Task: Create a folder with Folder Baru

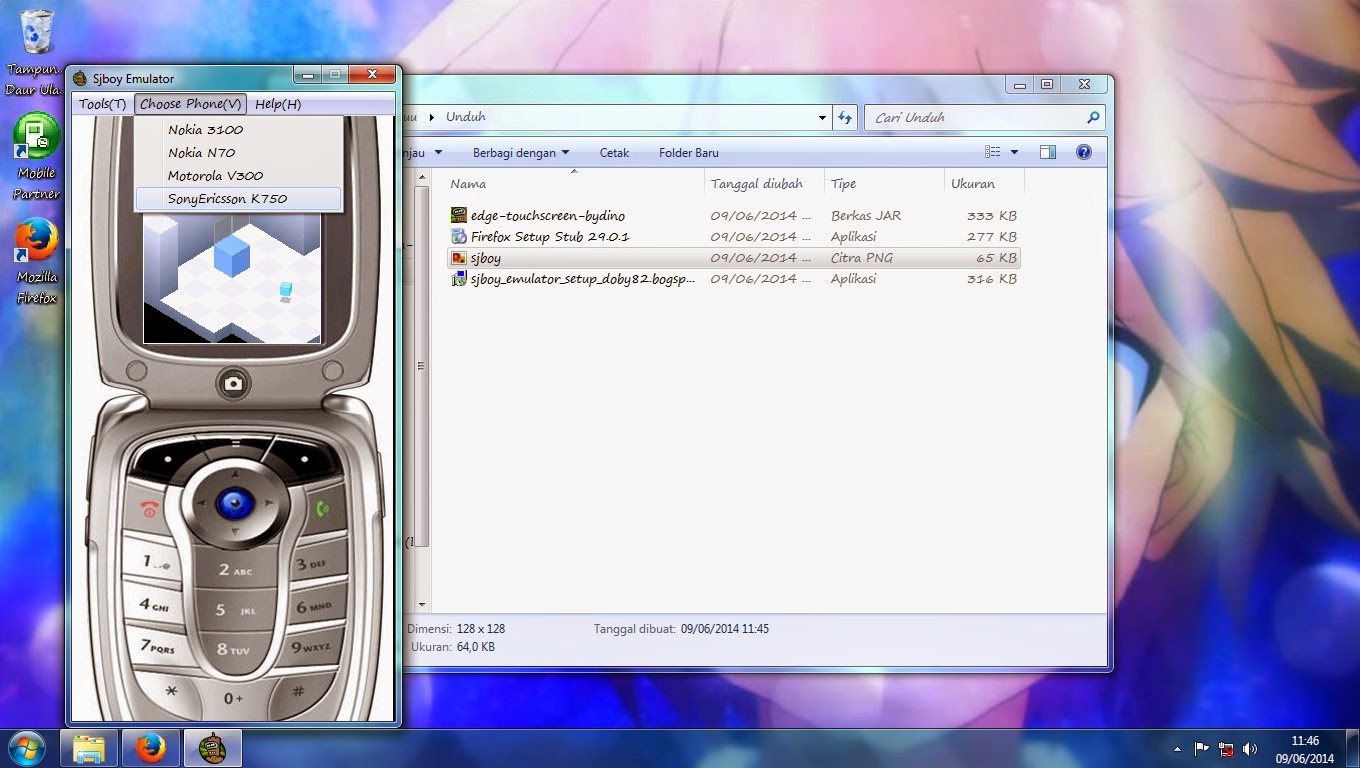Action: click(x=689, y=153)
